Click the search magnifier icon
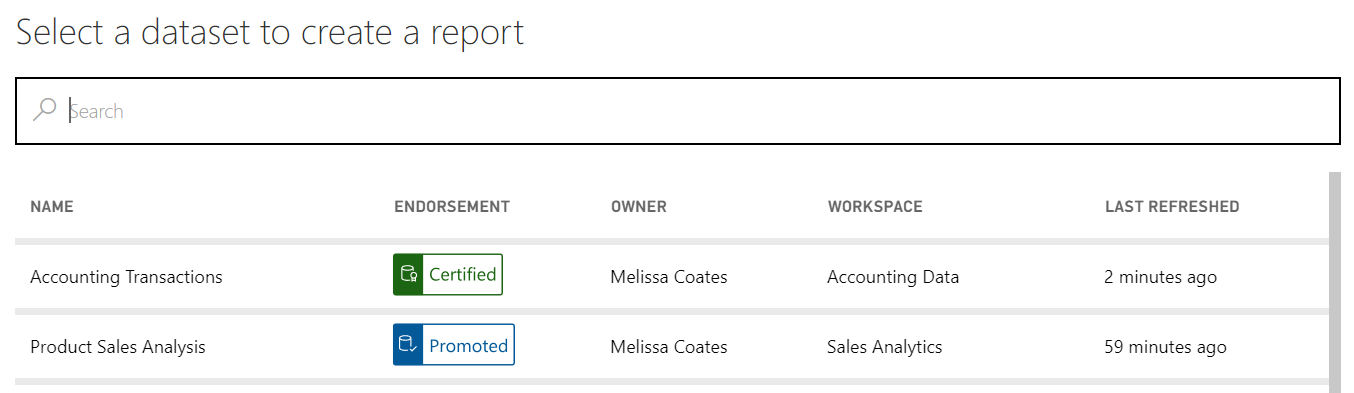This screenshot has width=1354, height=393. [44, 110]
